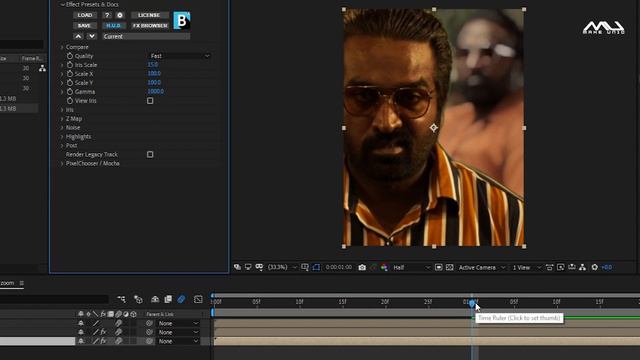The height and width of the screenshot is (360, 640).
Task: Click the Scale Y value
Action: coord(154,82)
